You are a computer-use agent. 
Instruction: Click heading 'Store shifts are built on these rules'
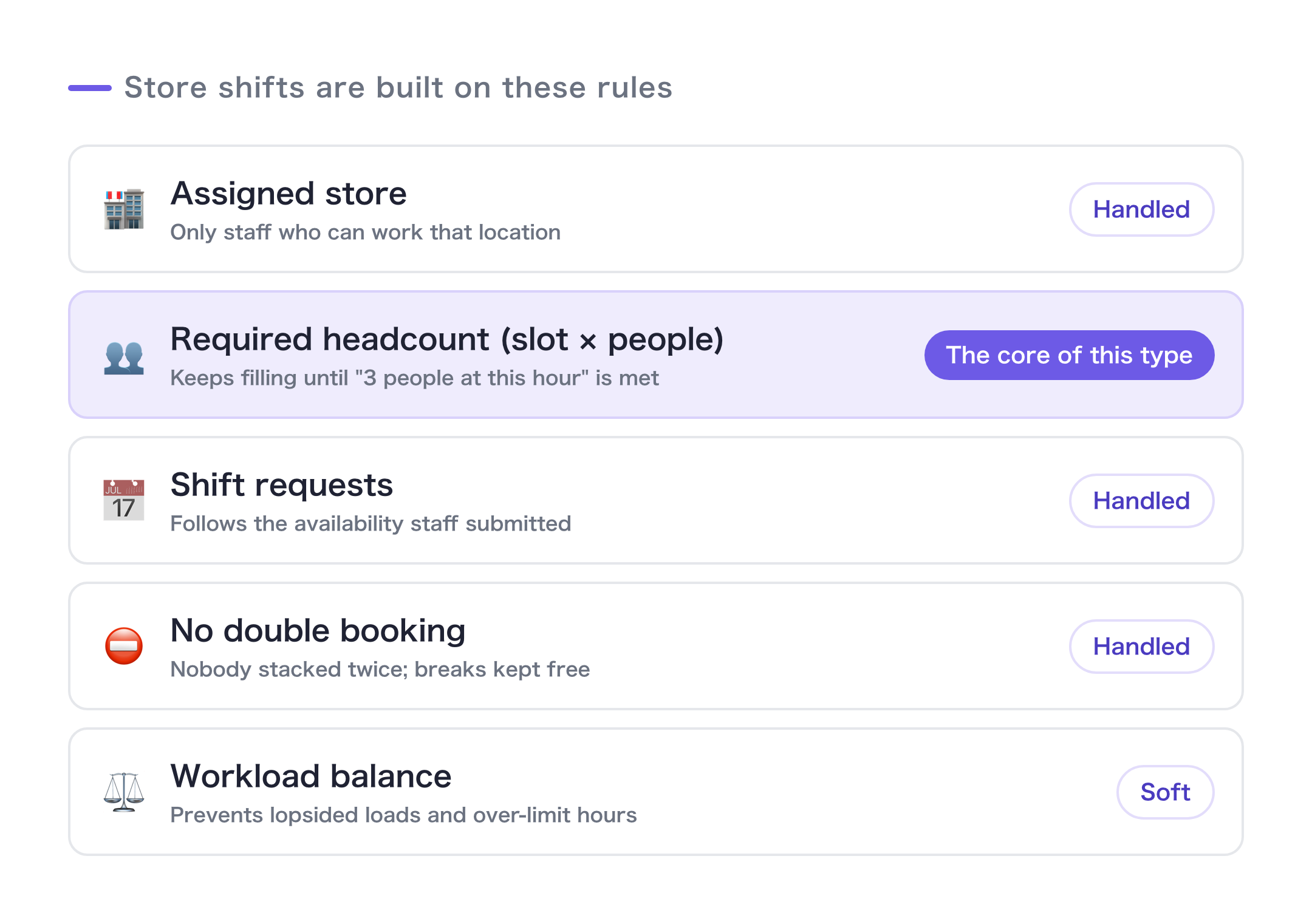[398, 87]
